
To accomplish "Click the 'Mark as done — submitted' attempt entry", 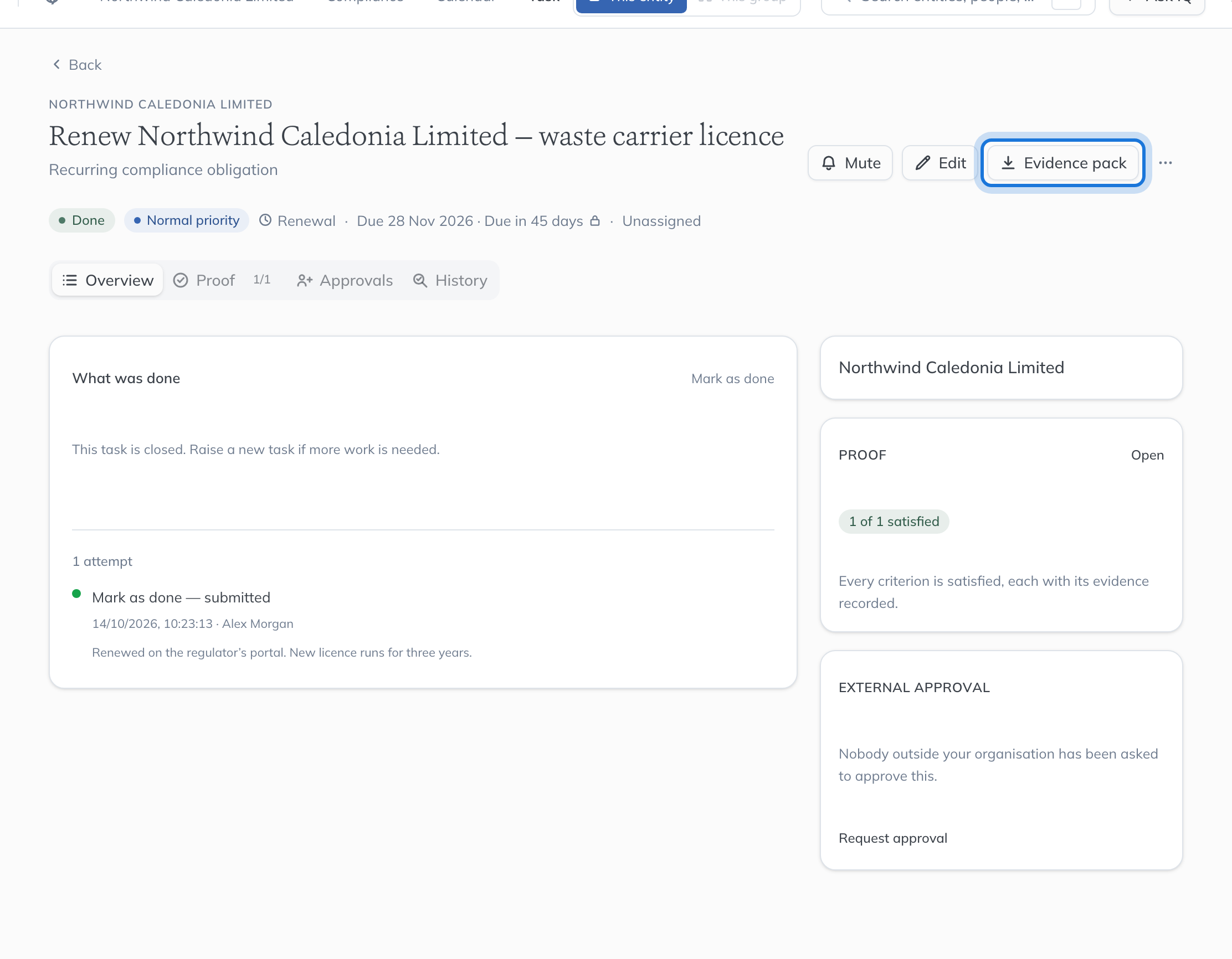I will point(181,597).
